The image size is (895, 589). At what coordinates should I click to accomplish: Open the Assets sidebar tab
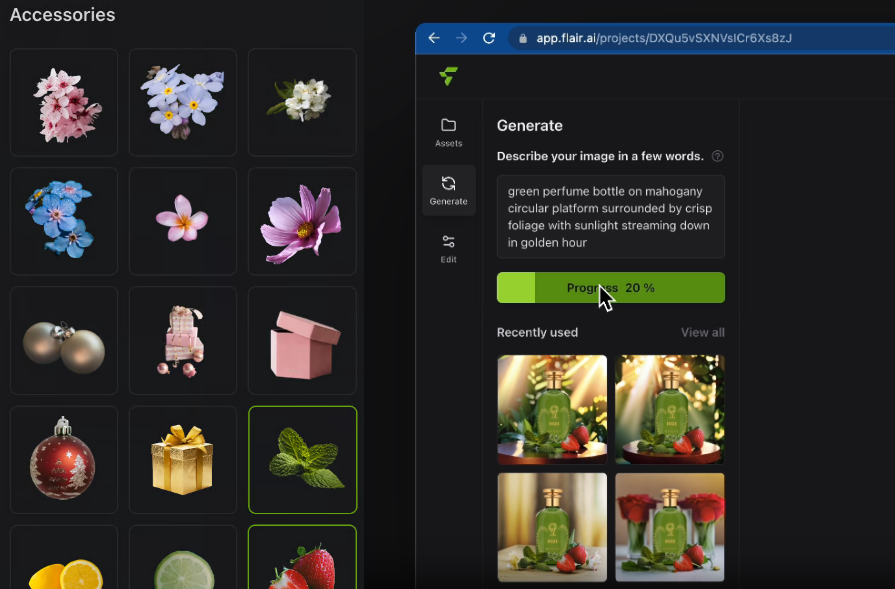pyautogui.click(x=449, y=132)
